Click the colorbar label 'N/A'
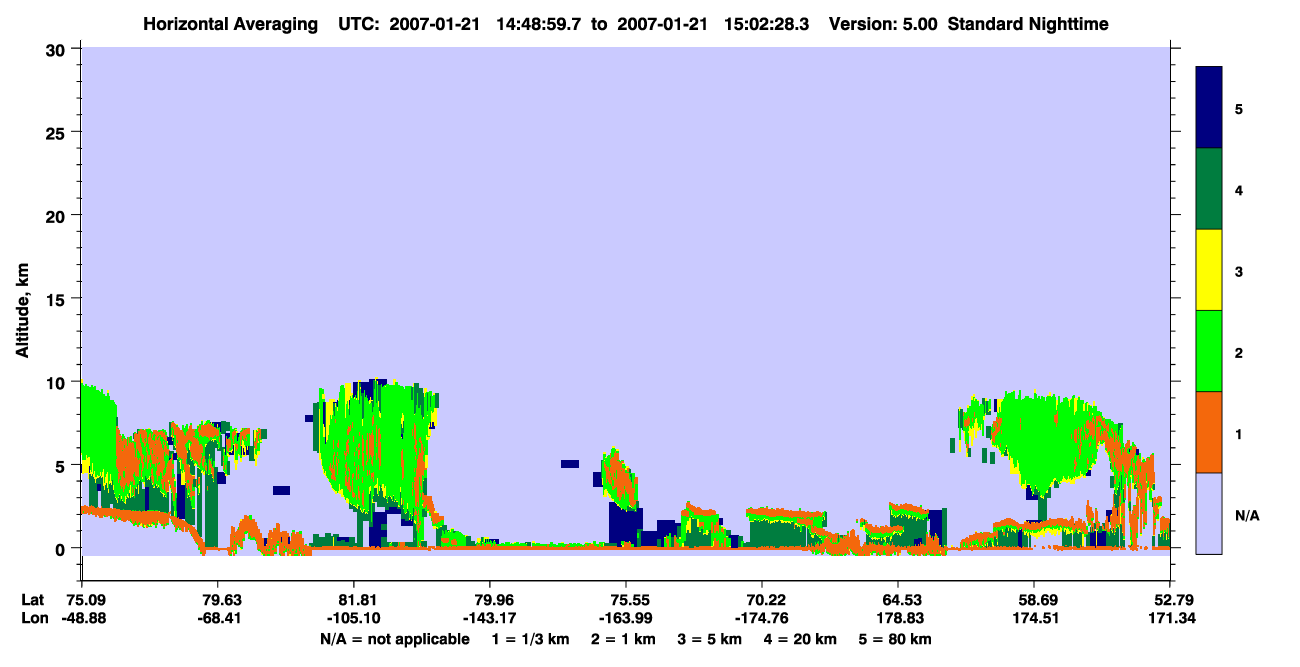 coord(1246,515)
